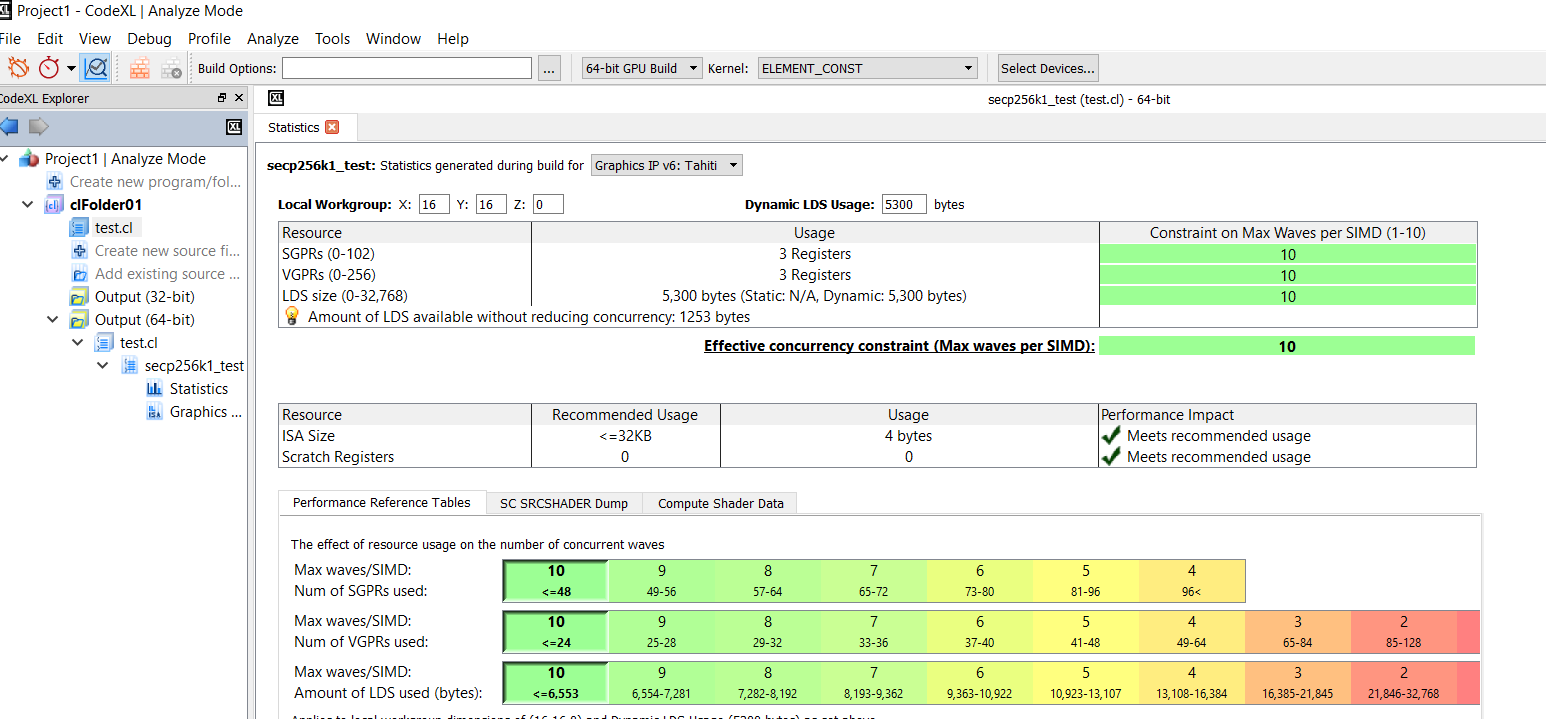
Task: Switch to the Compute Shader Data tab
Action: (721, 504)
